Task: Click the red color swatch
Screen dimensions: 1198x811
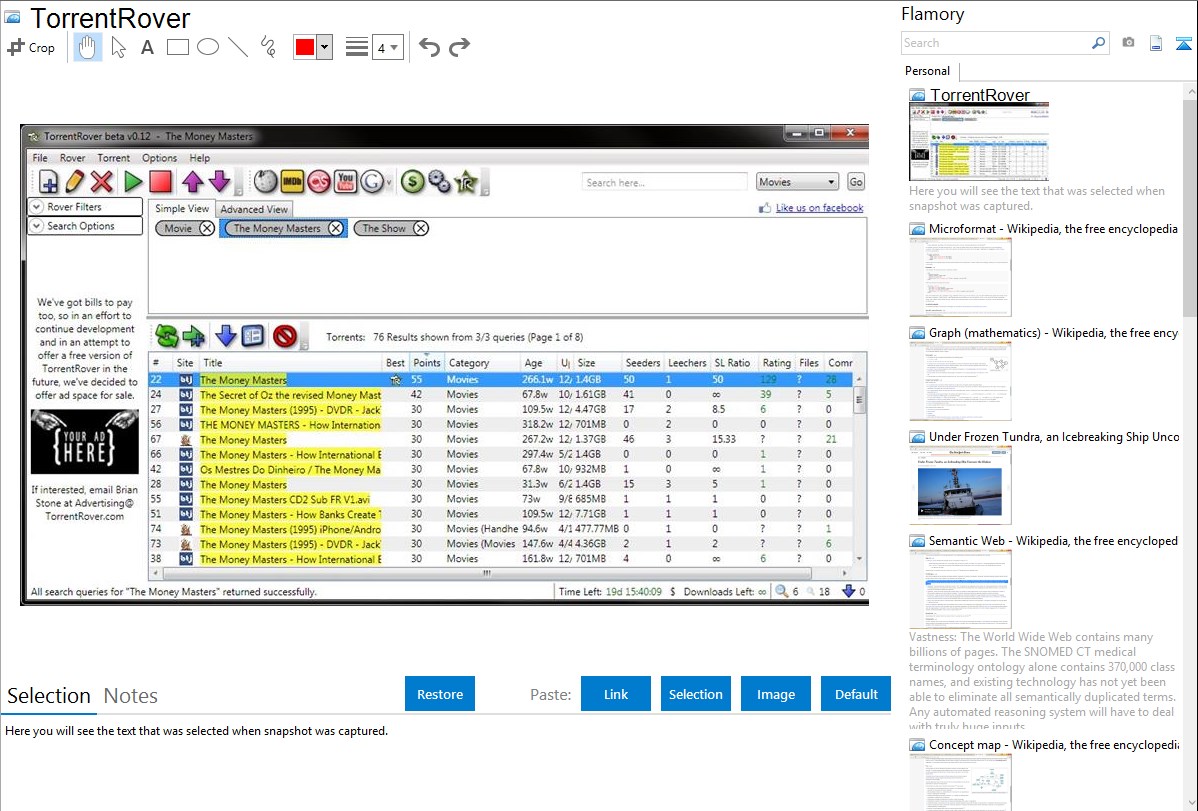Action: point(305,47)
